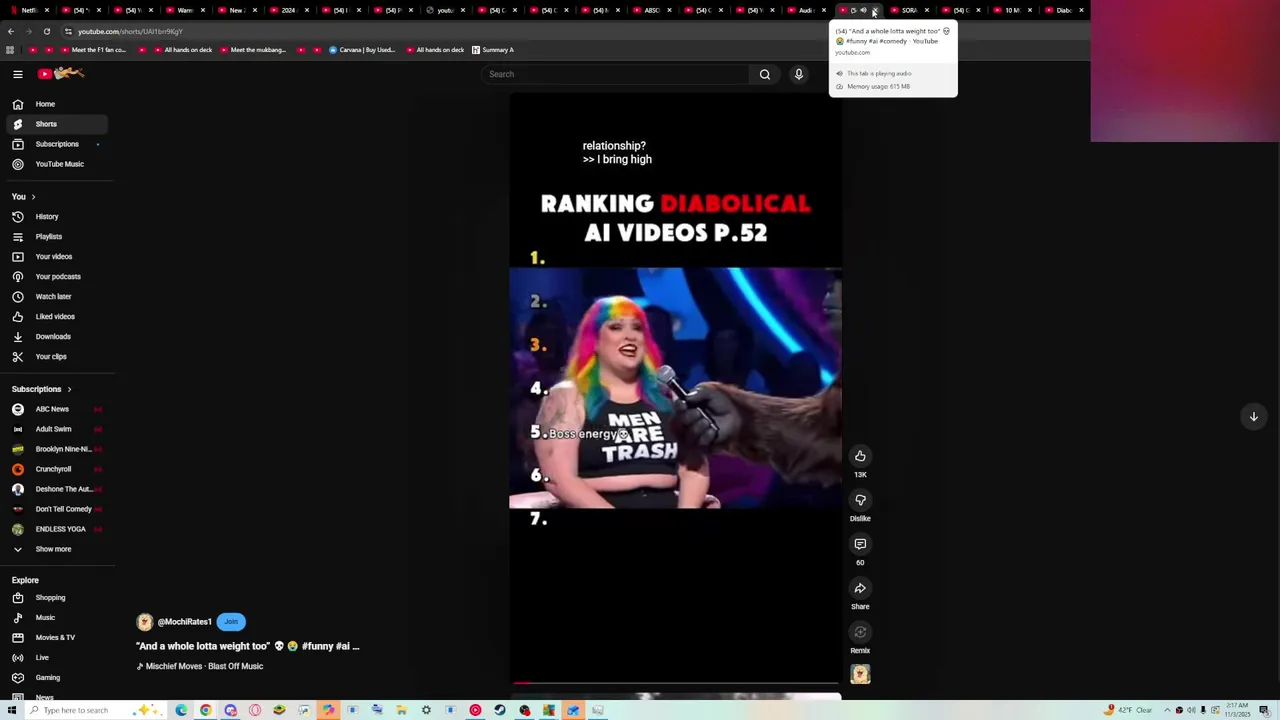Click the search magnifier button
This screenshot has width=1280, height=720.
[765, 74]
